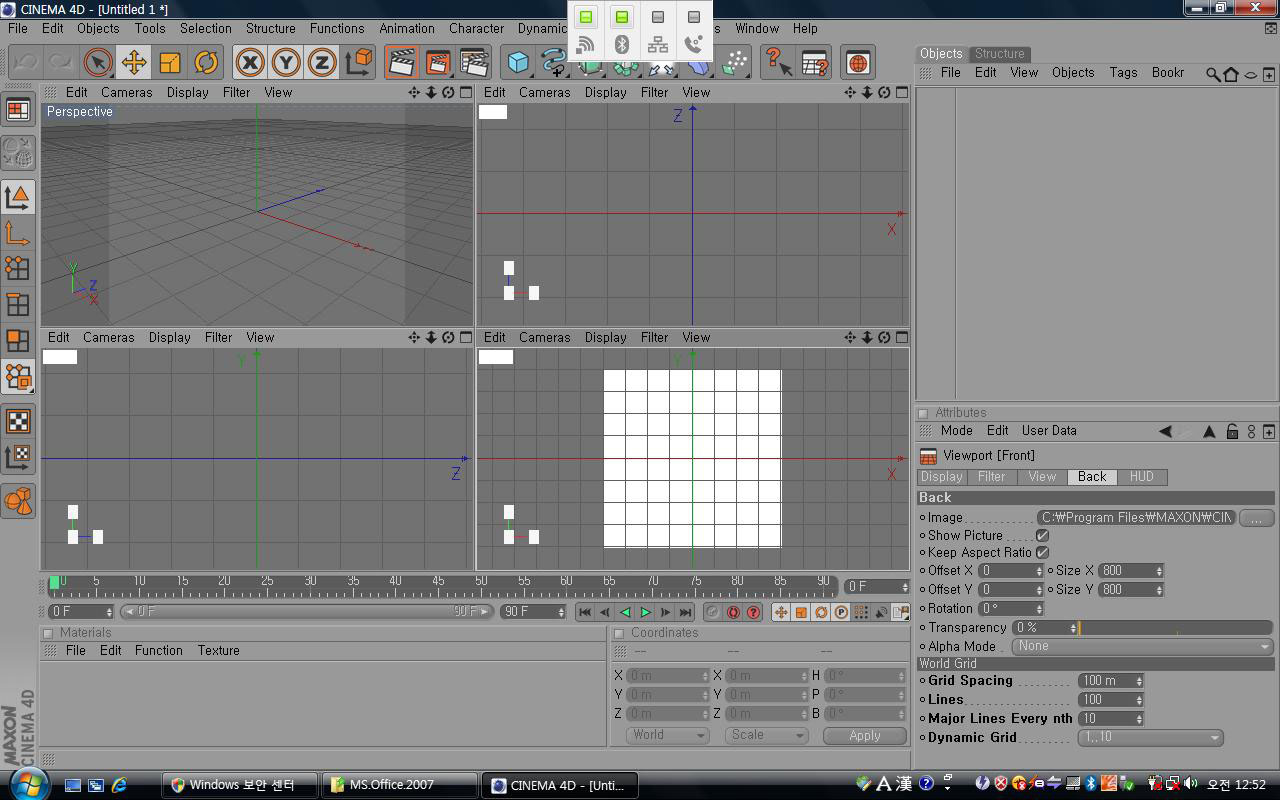Click the Lines value stepper arrows

coord(1138,699)
